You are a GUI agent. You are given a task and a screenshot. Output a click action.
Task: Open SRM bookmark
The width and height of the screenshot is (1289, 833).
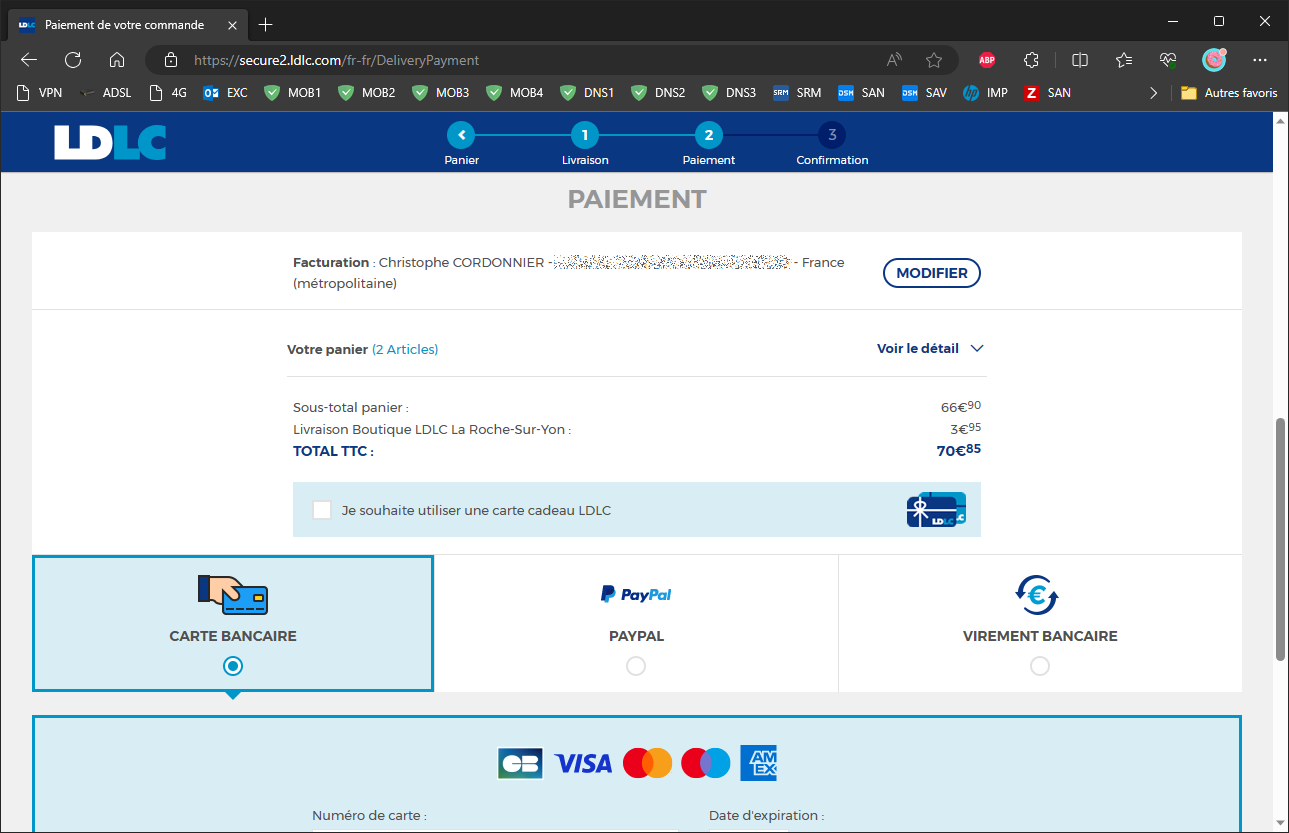point(797,93)
